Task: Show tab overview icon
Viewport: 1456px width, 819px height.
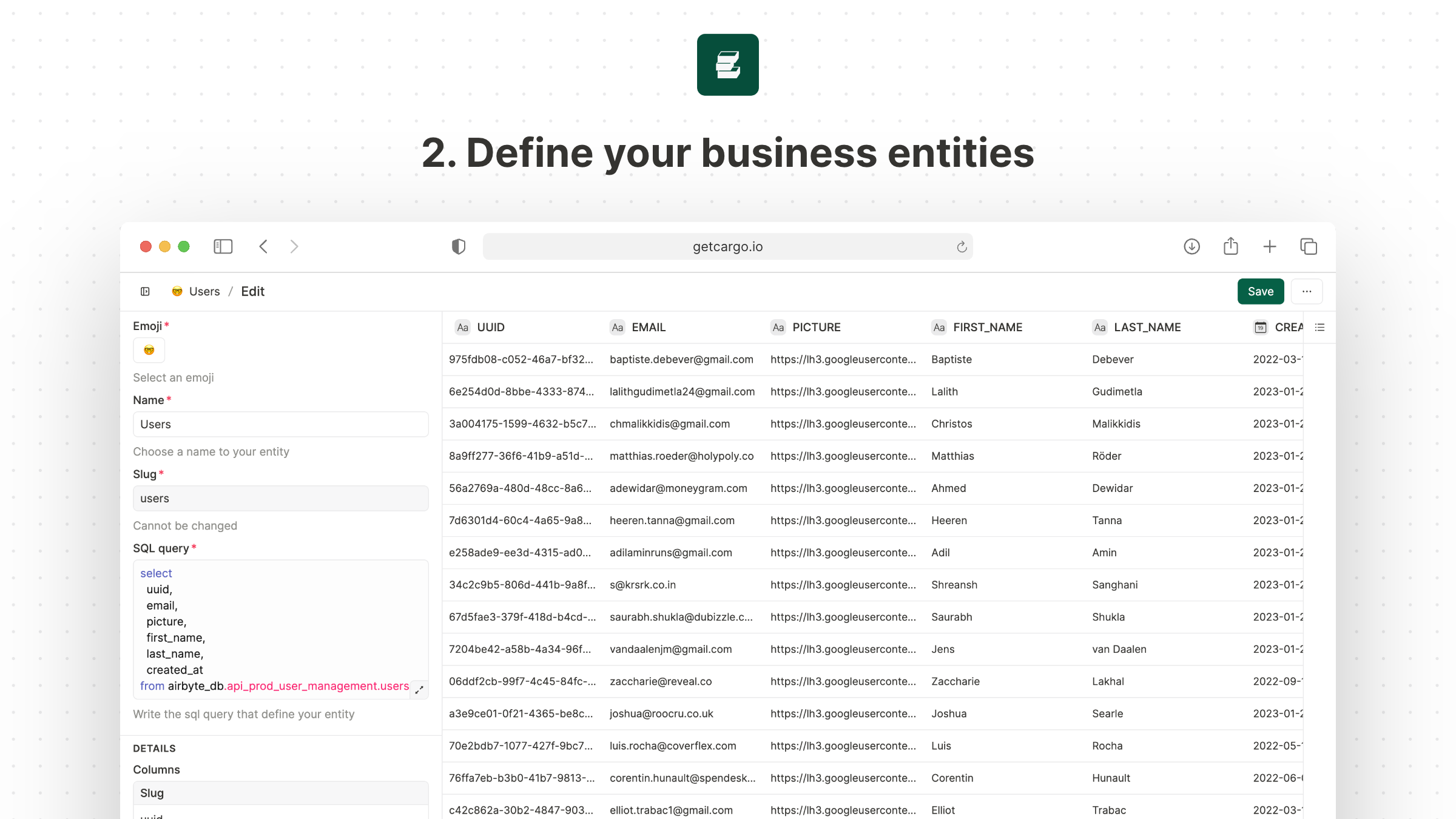Action: (x=1309, y=246)
